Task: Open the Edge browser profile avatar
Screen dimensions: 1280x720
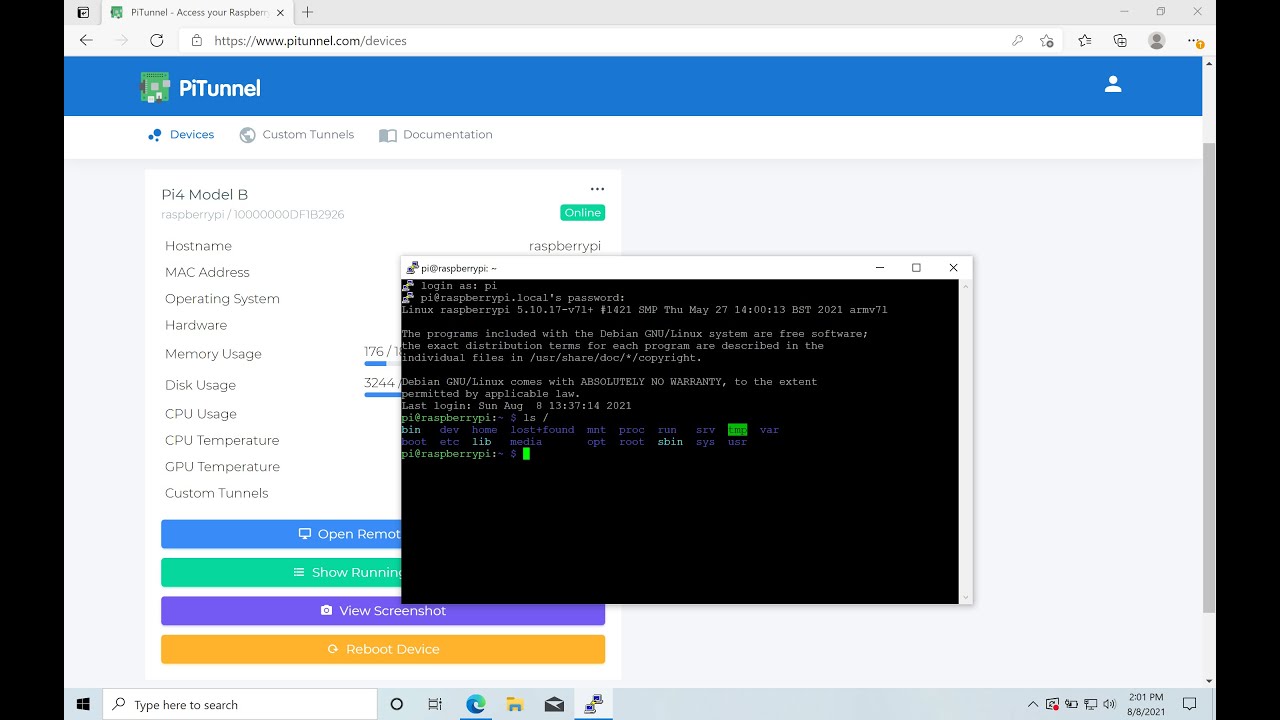Action: pos(1157,41)
